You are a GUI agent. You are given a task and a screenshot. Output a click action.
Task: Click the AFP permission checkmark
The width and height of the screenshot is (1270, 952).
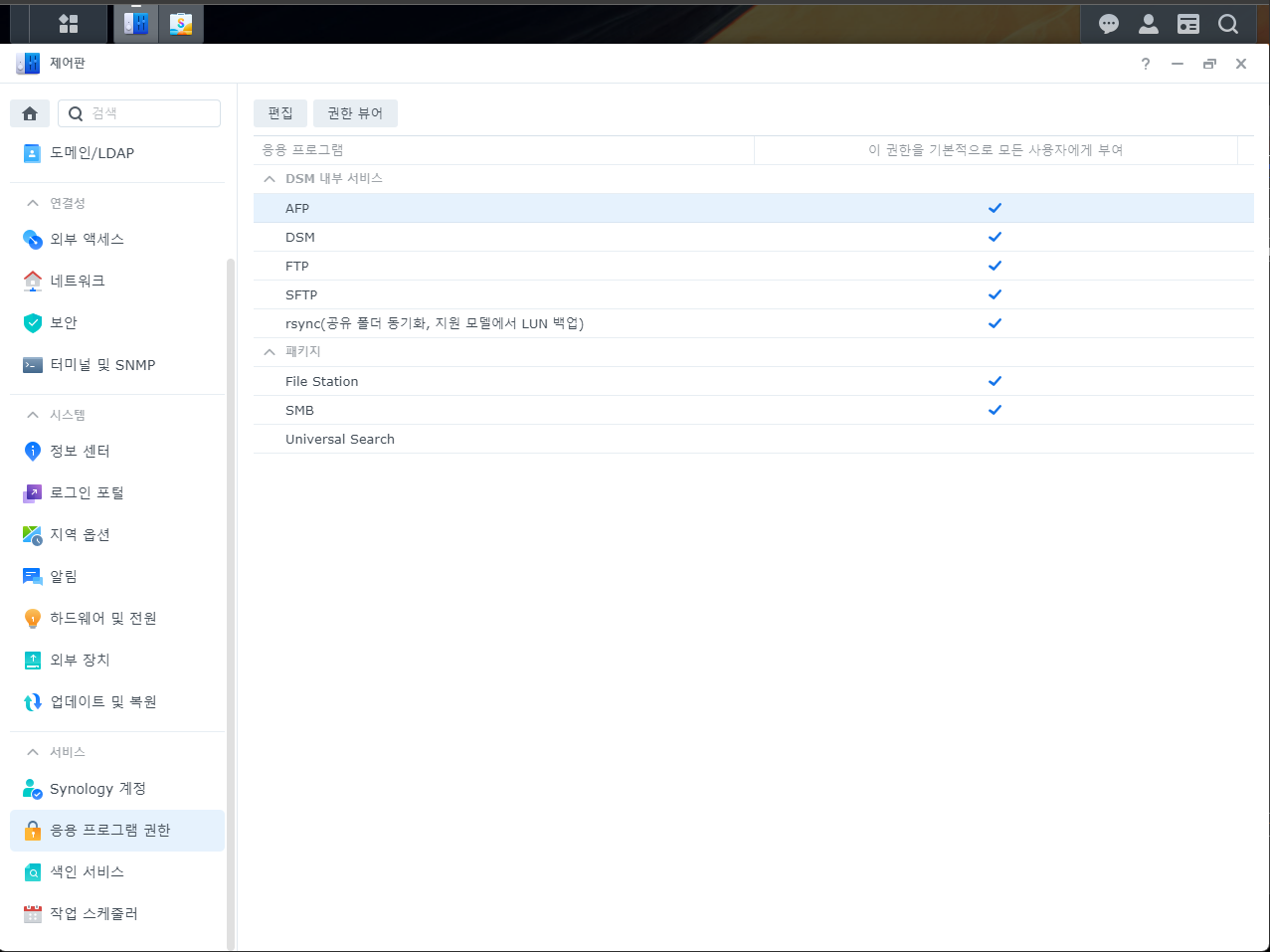click(x=995, y=208)
